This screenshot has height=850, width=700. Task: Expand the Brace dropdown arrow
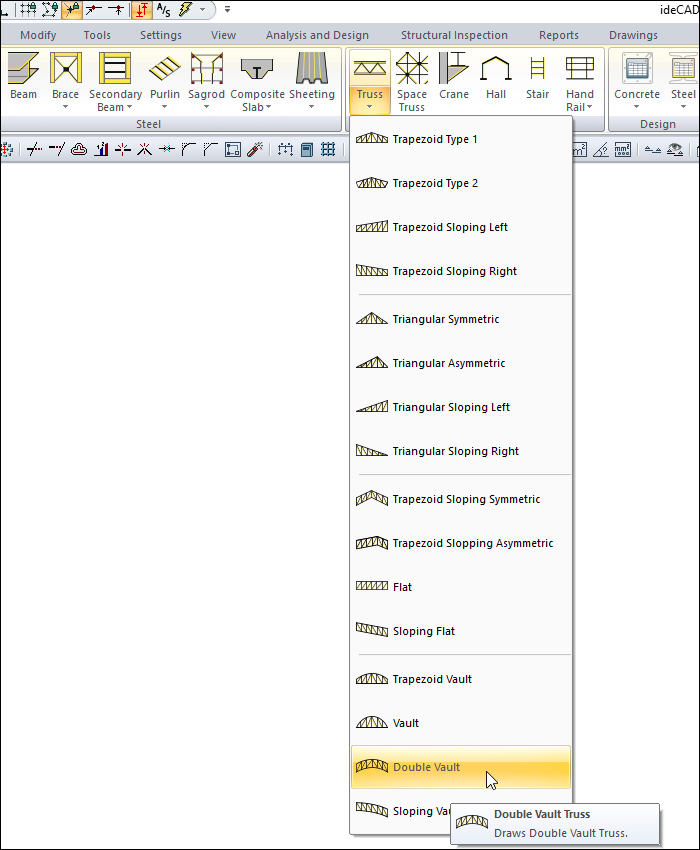coord(66,107)
